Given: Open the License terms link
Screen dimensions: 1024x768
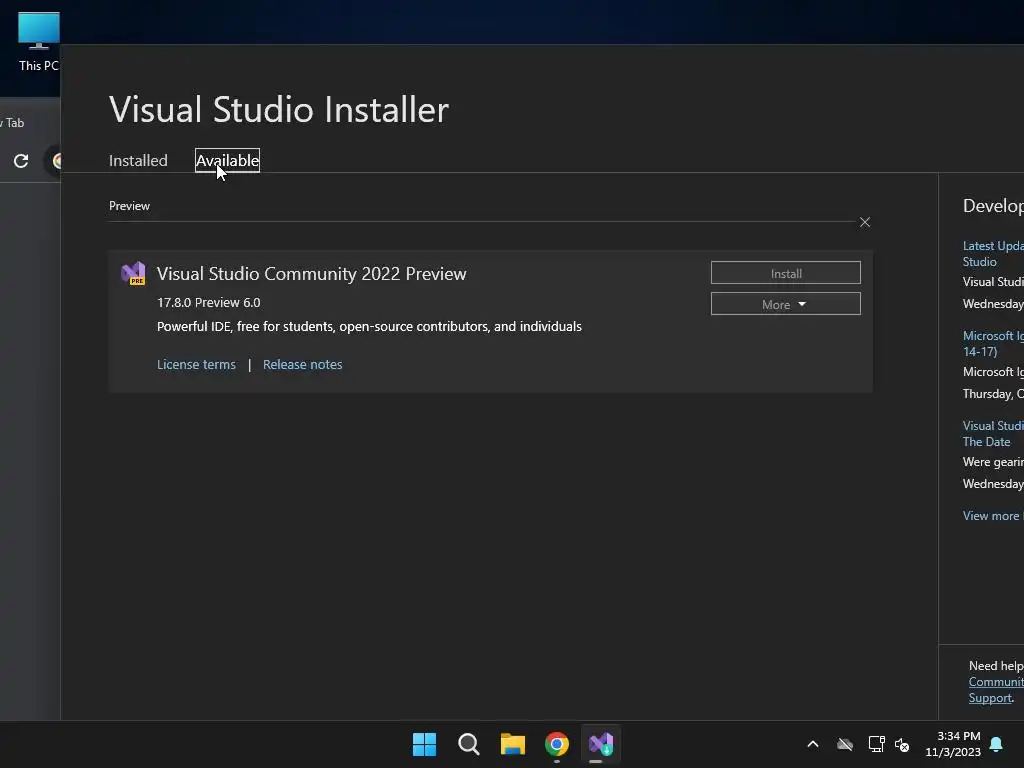Looking at the screenshot, I should [196, 364].
